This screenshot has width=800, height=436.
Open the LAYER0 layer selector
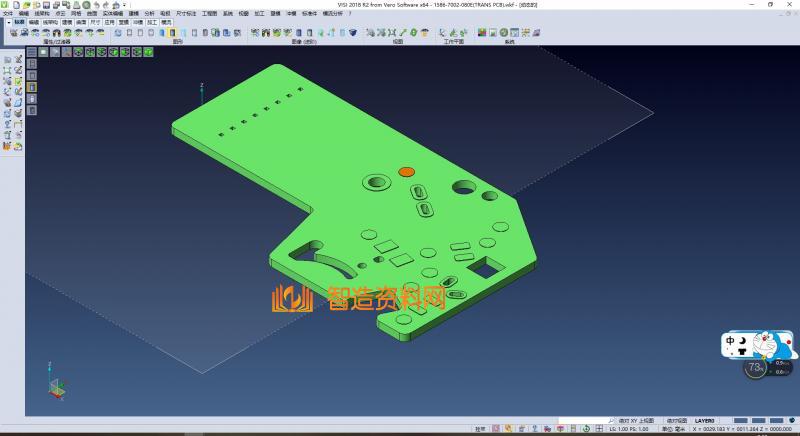705,421
